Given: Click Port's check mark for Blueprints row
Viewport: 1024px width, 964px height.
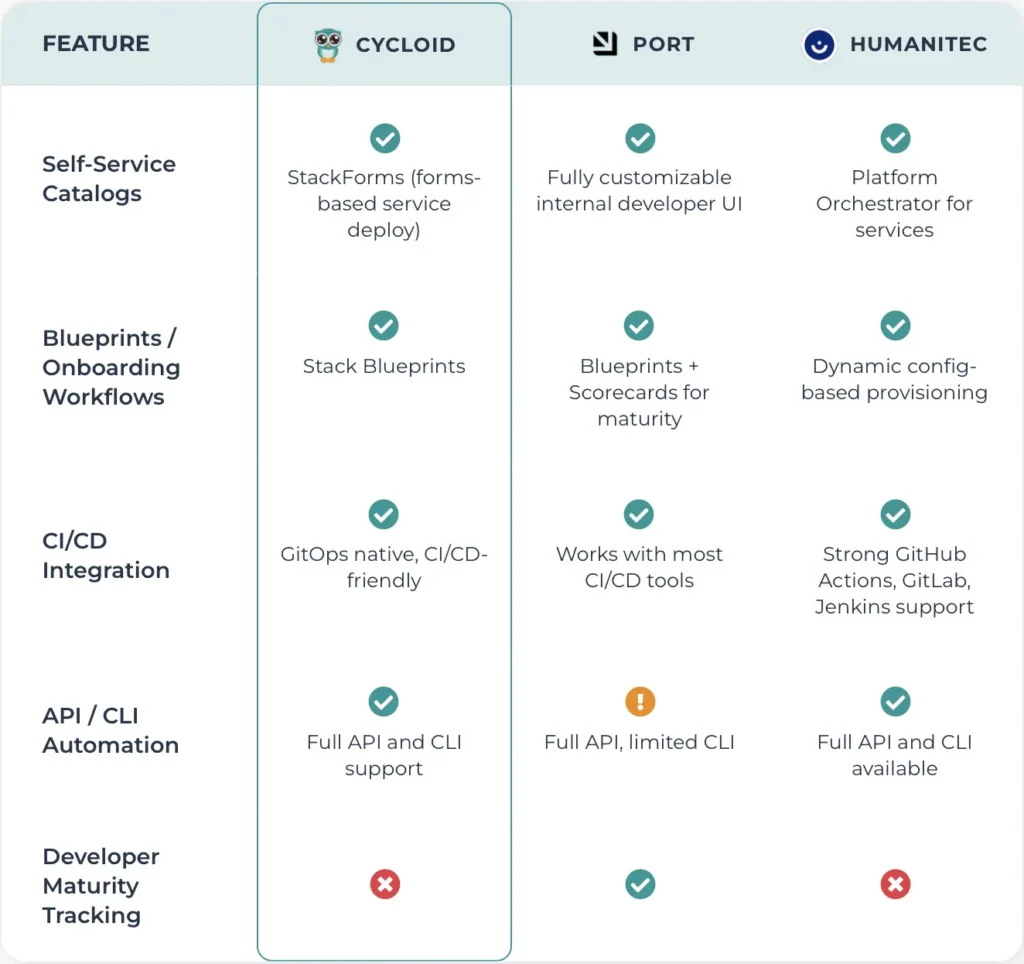Looking at the screenshot, I should click(639, 325).
